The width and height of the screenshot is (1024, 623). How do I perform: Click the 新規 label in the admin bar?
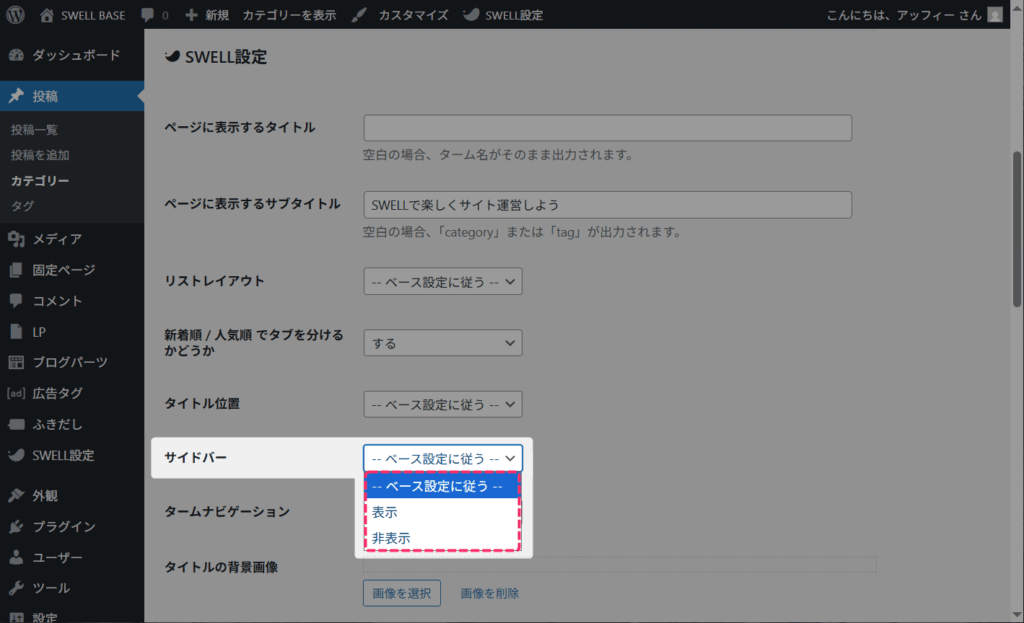[x=217, y=15]
